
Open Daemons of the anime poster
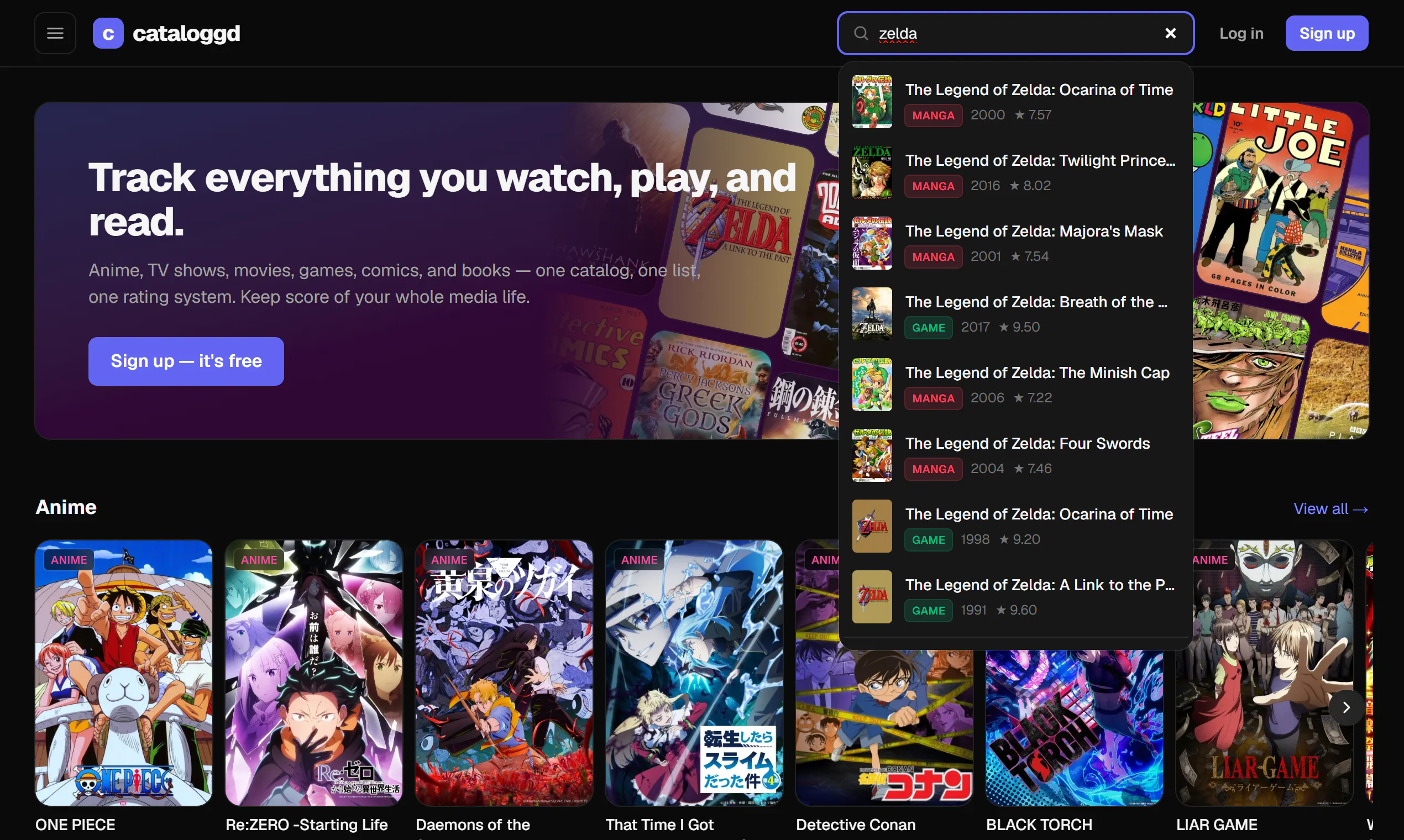point(504,673)
